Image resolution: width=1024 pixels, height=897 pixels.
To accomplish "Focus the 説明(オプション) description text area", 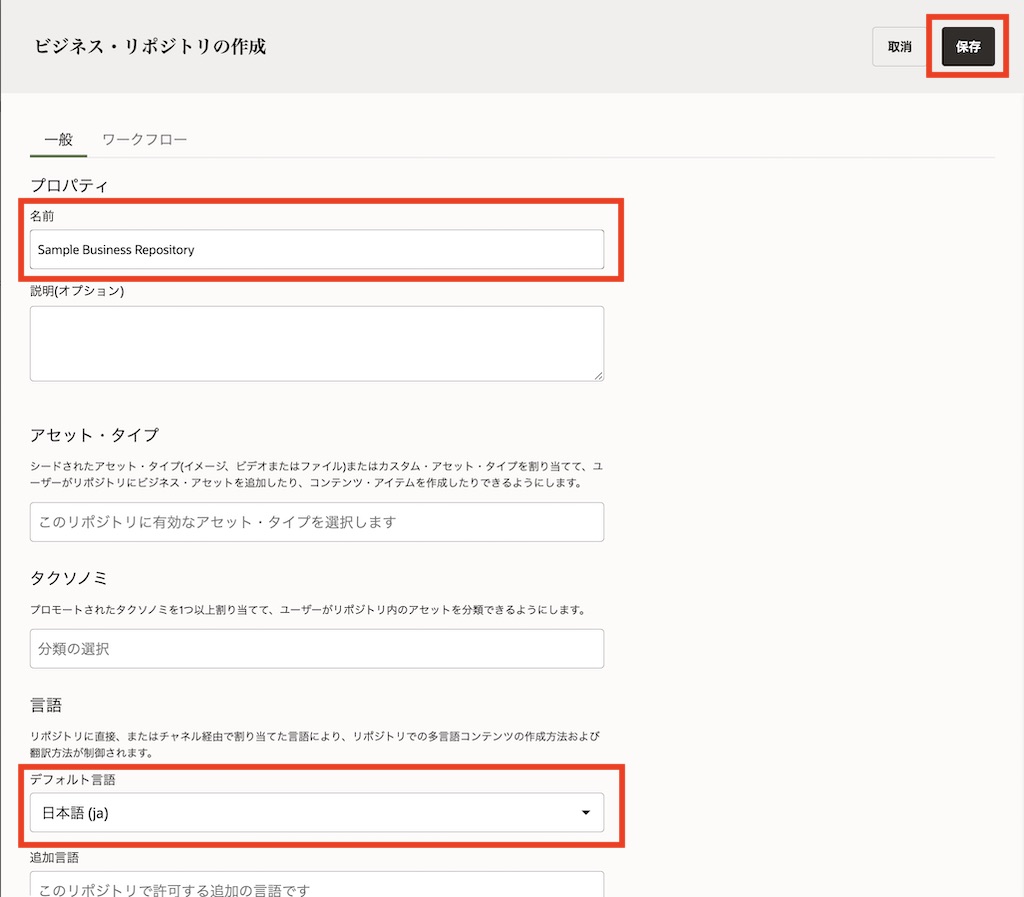I will [316, 343].
